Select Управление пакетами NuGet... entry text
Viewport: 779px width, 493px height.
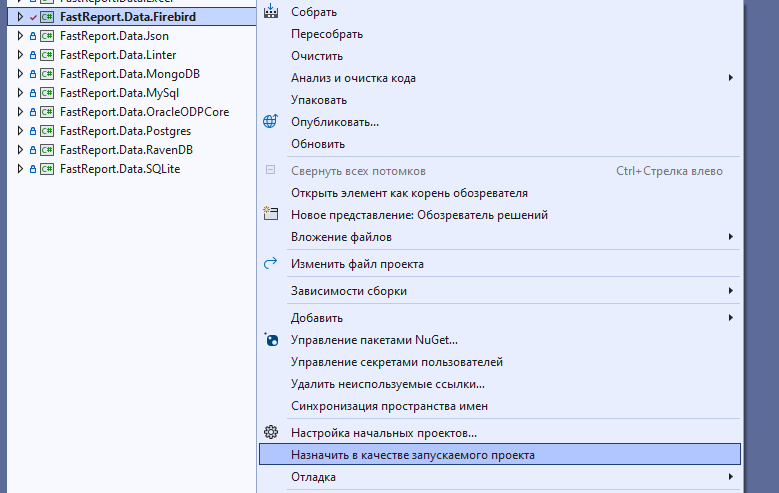pyautogui.click(x=374, y=340)
